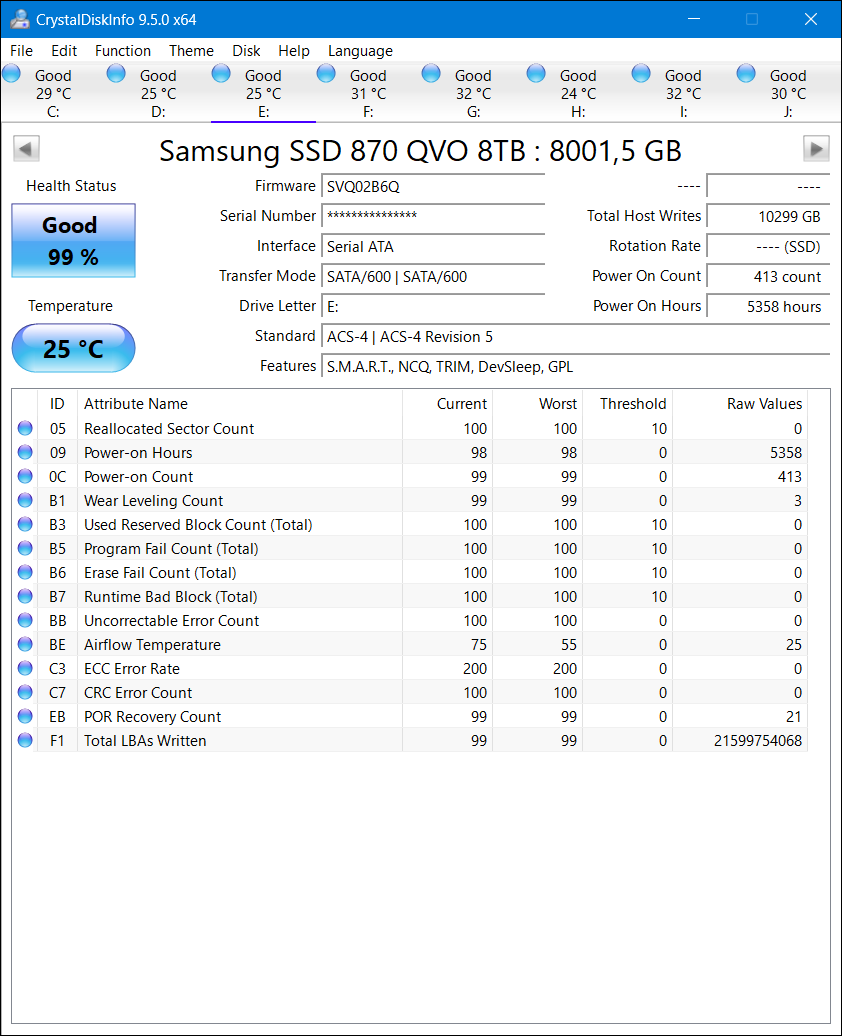Click the masked Serial Number field
This screenshot has height=1036, width=842.
tap(433, 216)
